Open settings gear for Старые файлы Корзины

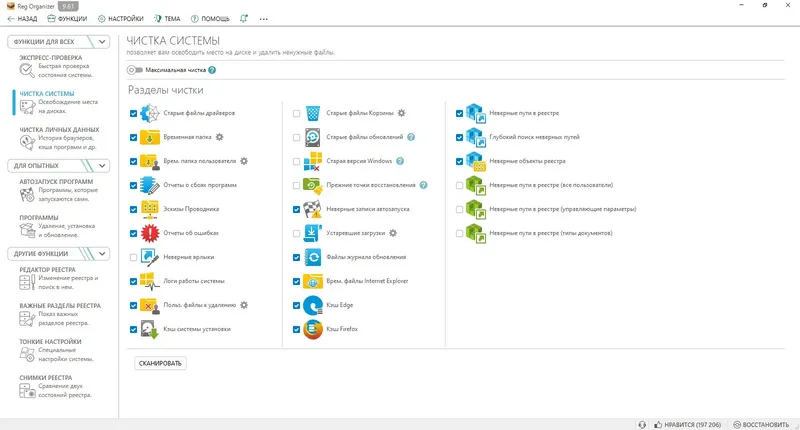(x=402, y=113)
